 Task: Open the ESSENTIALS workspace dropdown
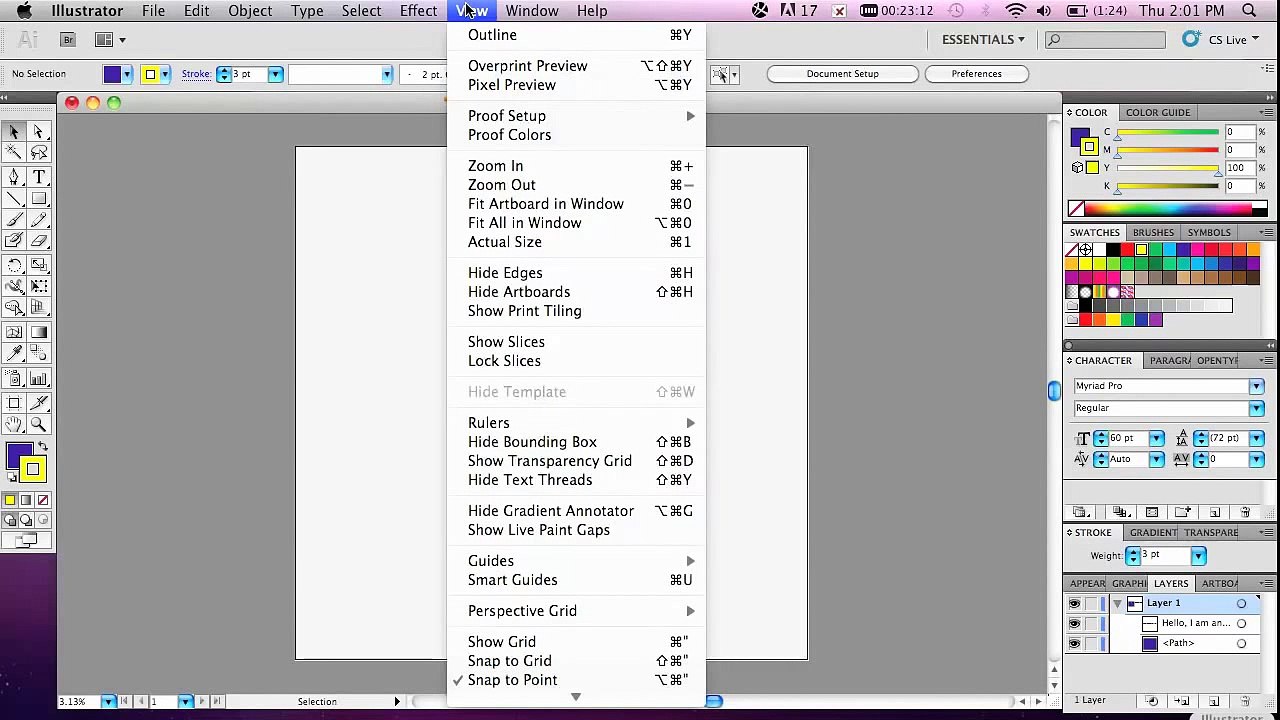tap(984, 39)
